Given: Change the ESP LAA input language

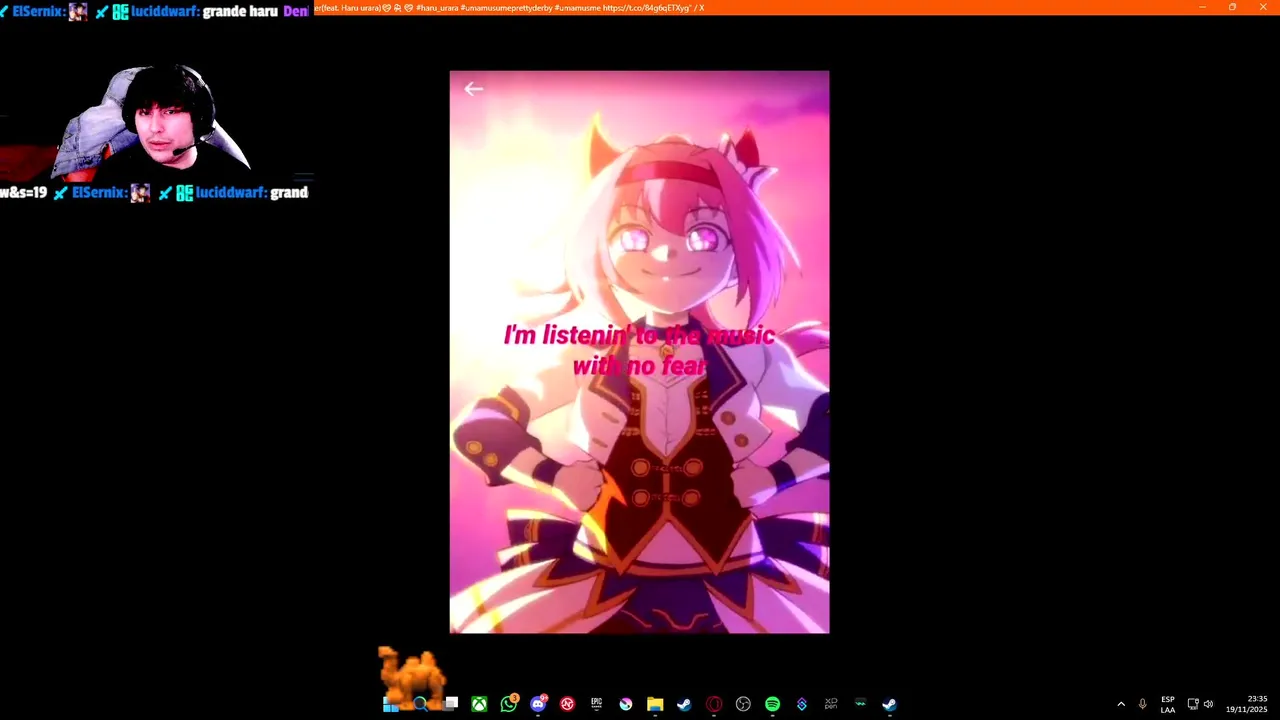Looking at the screenshot, I should 1168,704.
